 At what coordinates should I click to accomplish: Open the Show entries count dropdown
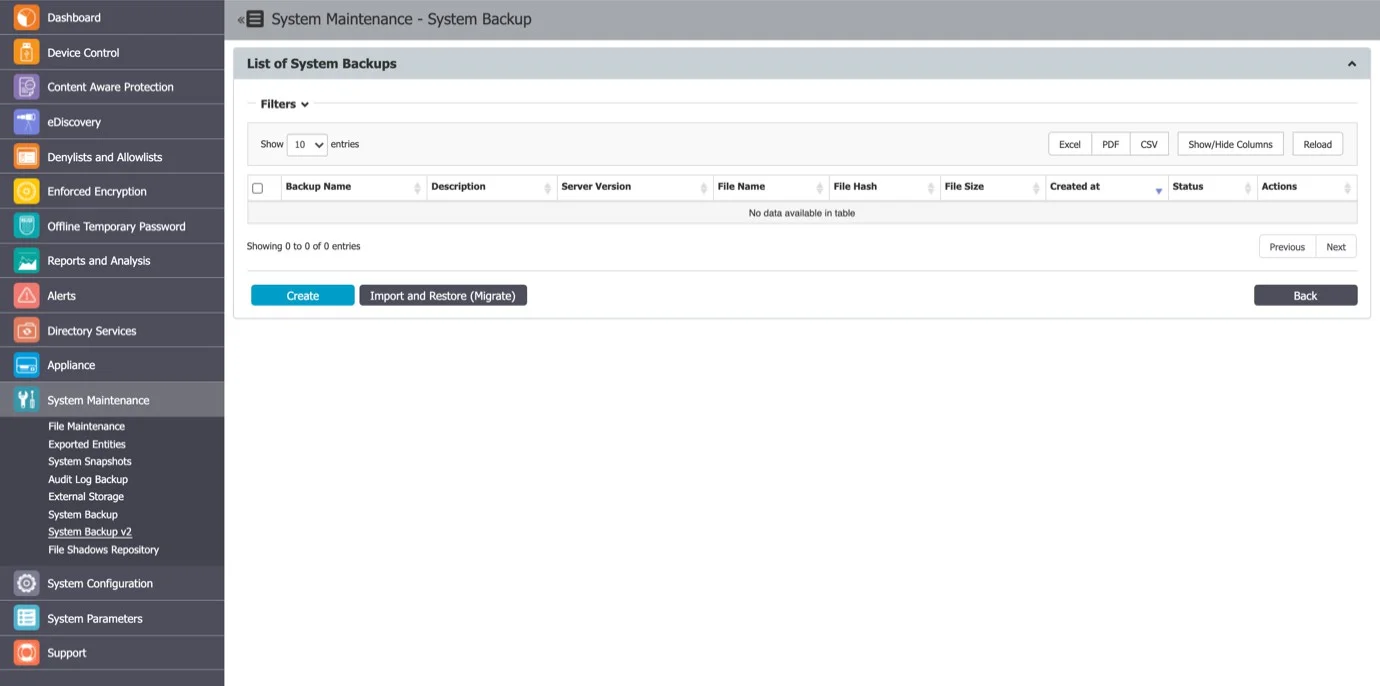[307, 144]
